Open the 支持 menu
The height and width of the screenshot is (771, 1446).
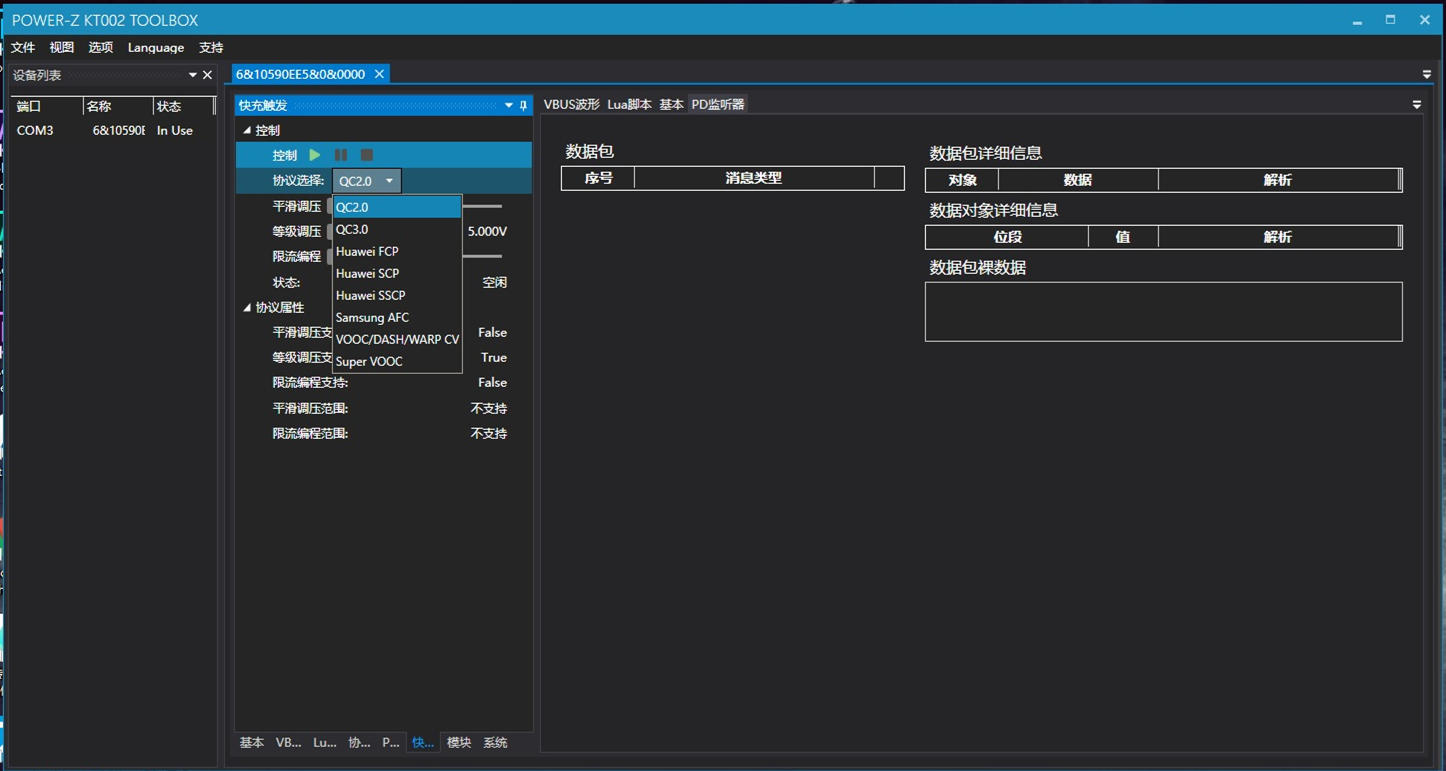[x=211, y=47]
